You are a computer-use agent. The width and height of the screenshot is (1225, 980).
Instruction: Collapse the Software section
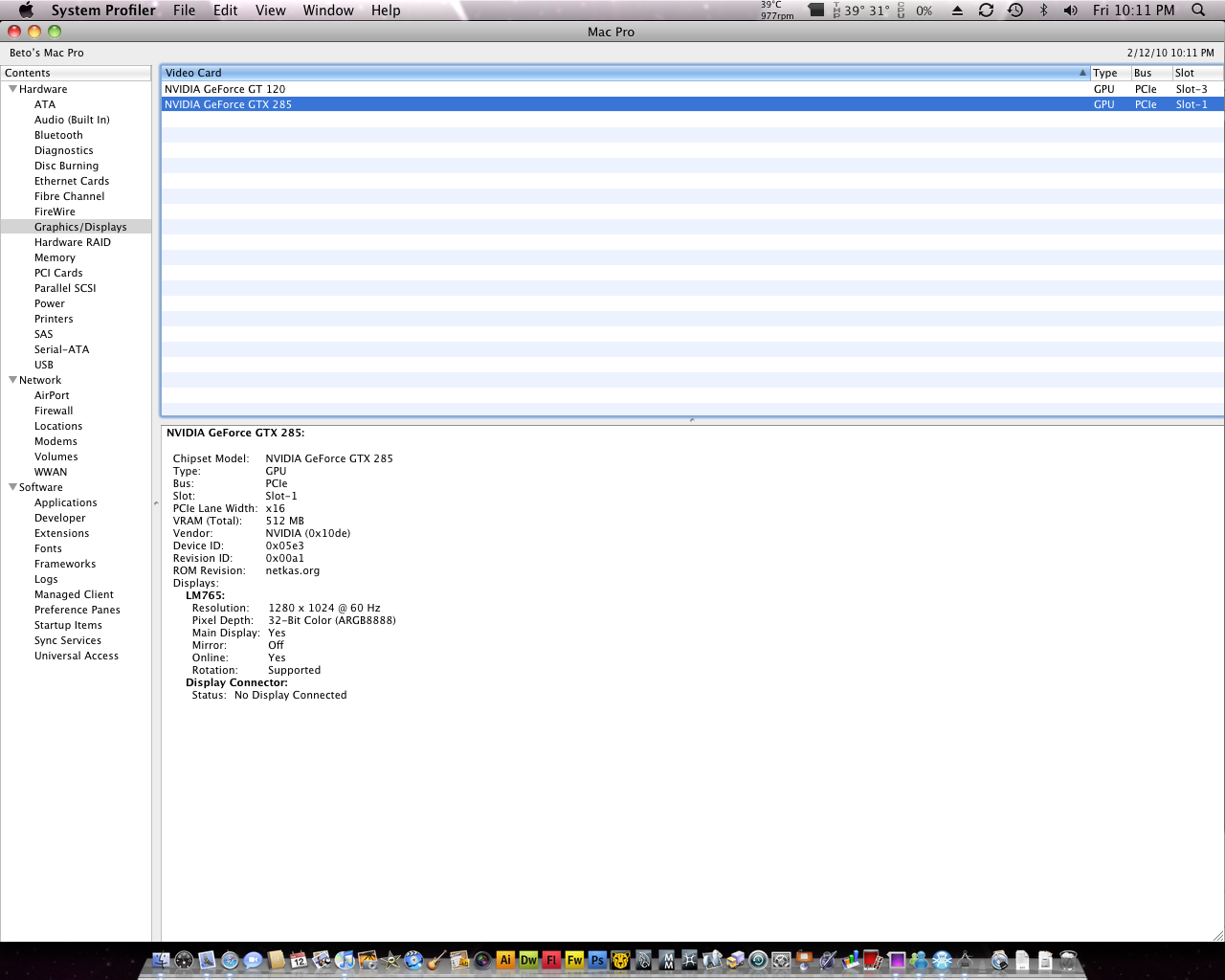click(x=12, y=487)
